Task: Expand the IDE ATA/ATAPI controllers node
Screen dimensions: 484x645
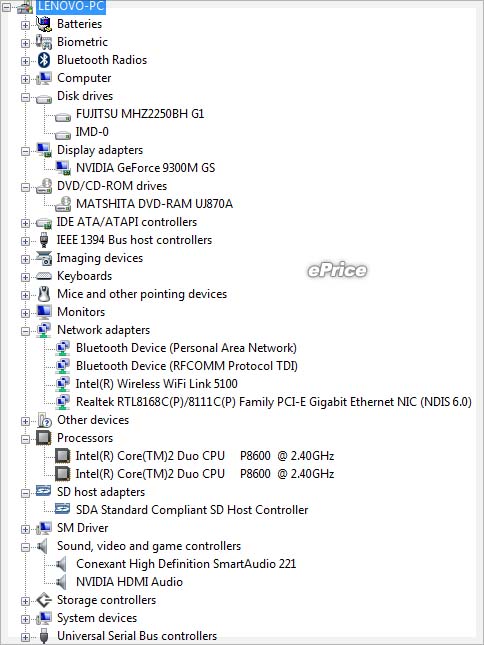Action: click(25, 223)
